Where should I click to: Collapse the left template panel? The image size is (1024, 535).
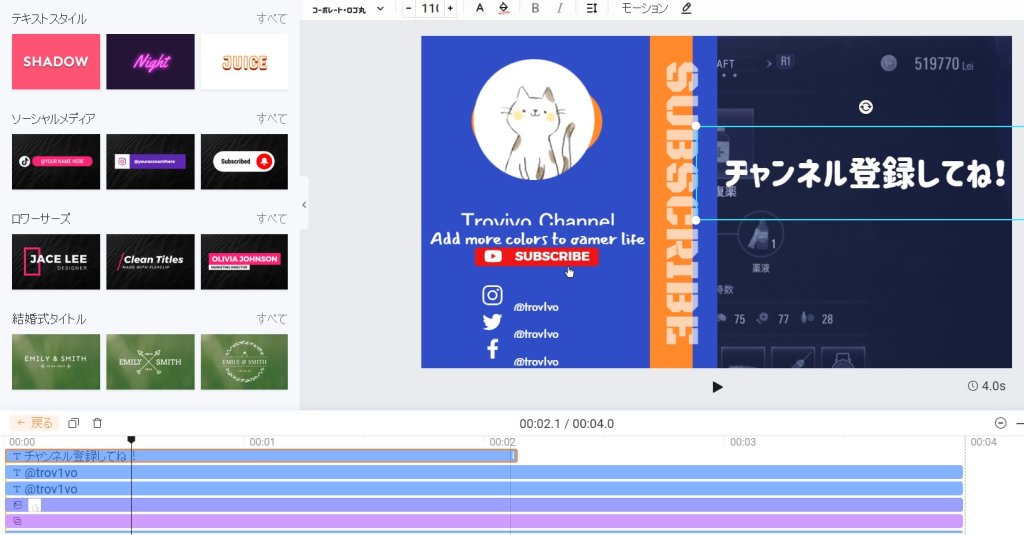[x=304, y=205]
